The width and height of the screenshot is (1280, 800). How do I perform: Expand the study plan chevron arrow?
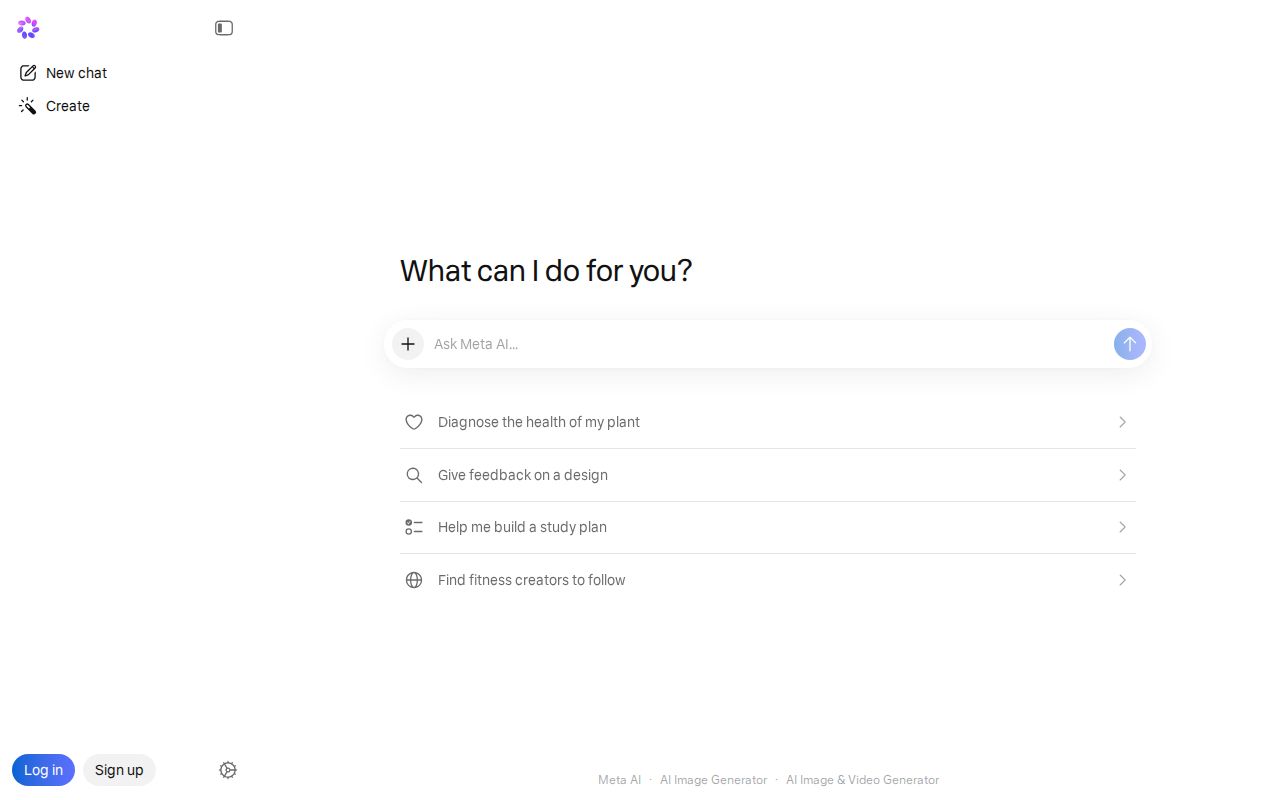[1122, 527]
